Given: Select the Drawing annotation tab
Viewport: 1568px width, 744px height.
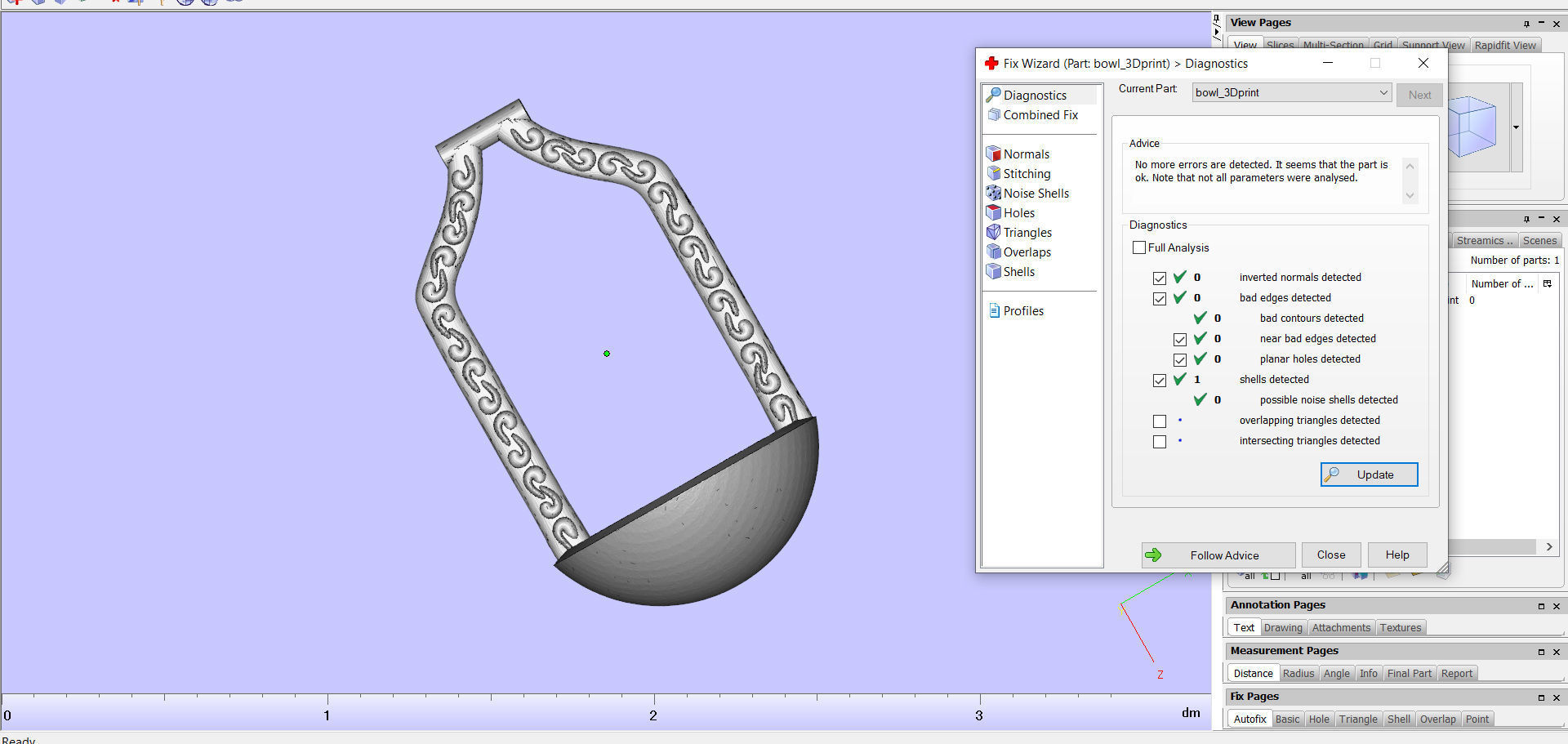Looking at the screenshot, I should pos(1283,628).
